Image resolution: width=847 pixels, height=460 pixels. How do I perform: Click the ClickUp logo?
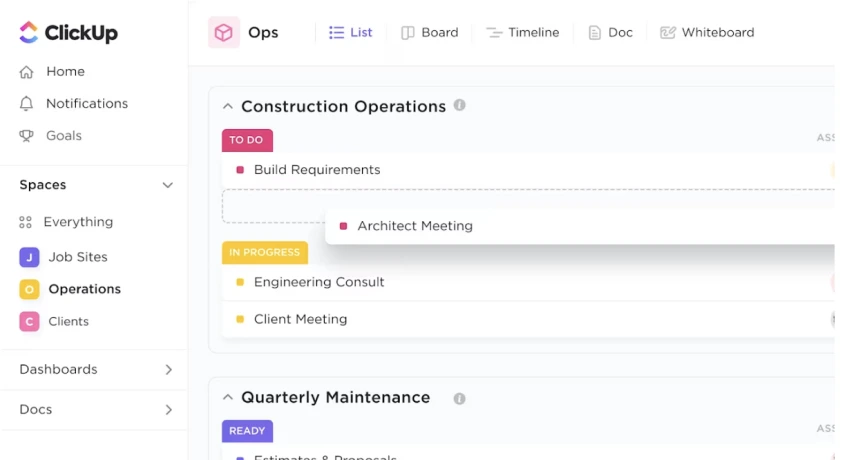(68, 33)
